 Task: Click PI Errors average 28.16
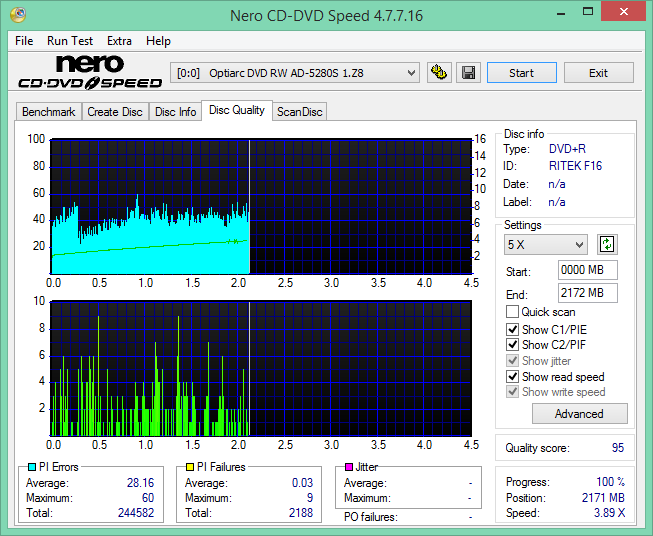140,483
